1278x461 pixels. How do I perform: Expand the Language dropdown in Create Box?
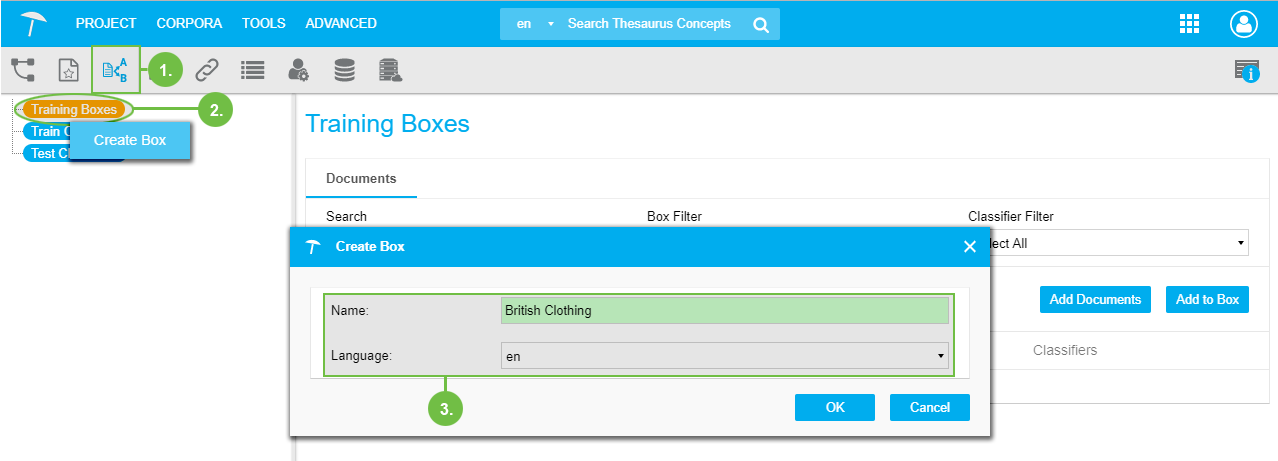point(724,356)
